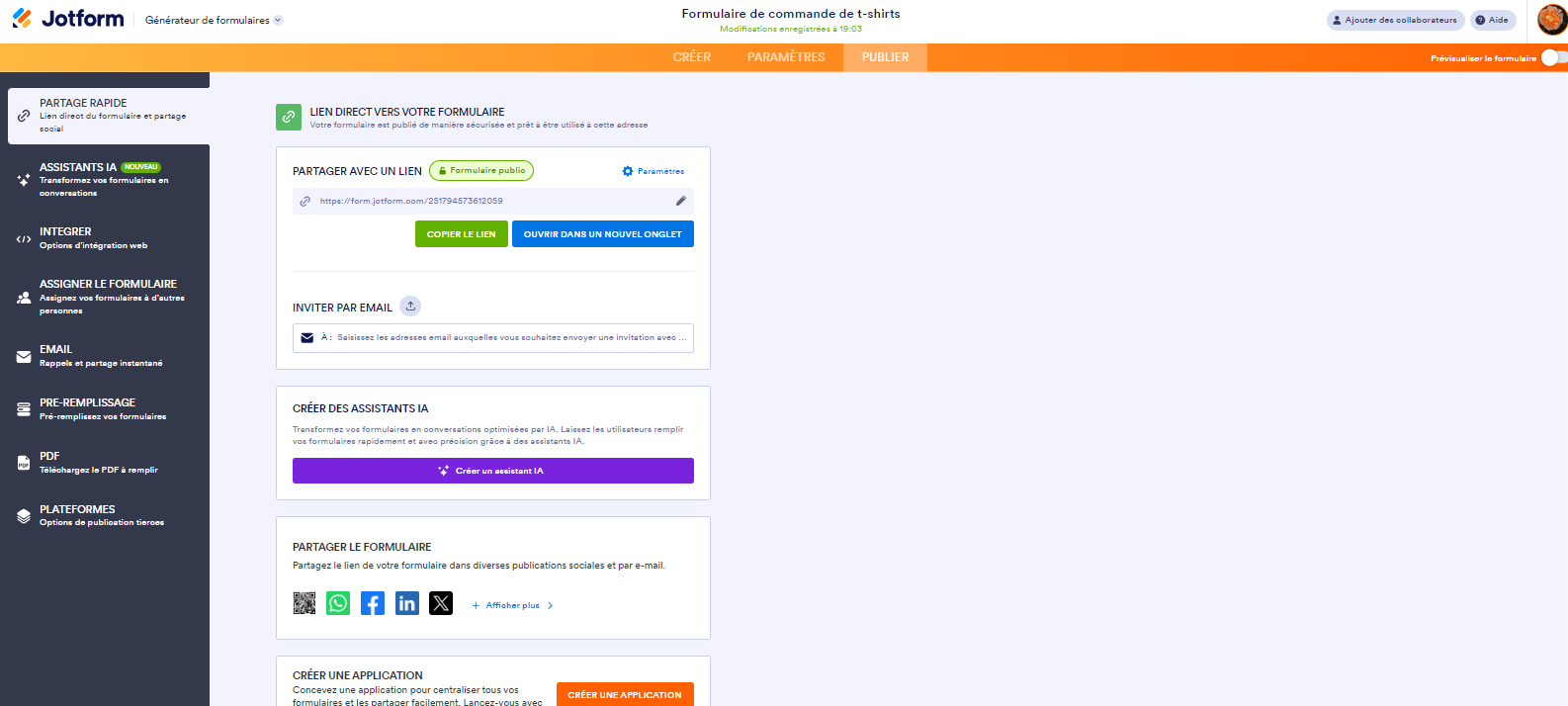Click the Formulaire public badge
The height and width of the screenshot is (706, 1568).
[x=481, y=171]
